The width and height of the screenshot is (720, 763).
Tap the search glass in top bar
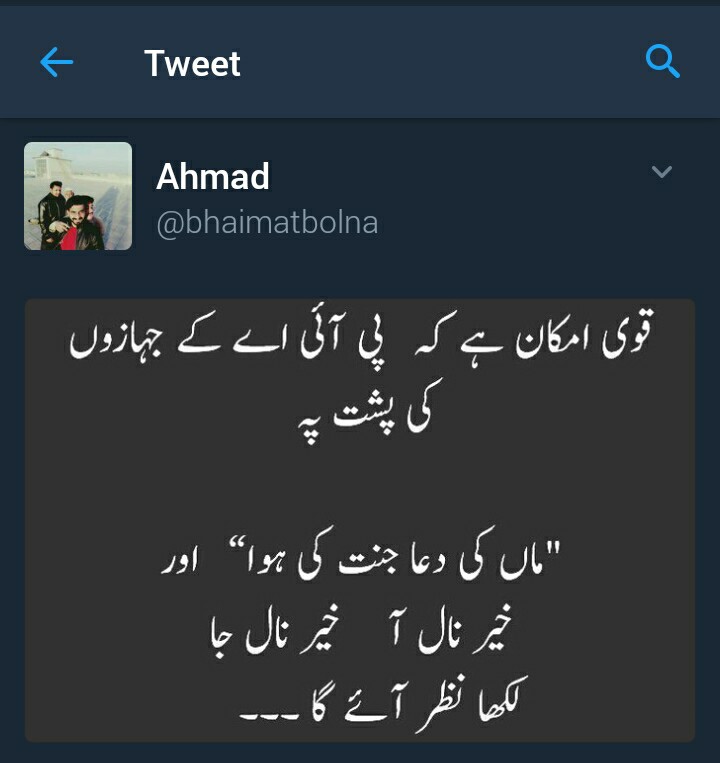click(x=663, y=61)
